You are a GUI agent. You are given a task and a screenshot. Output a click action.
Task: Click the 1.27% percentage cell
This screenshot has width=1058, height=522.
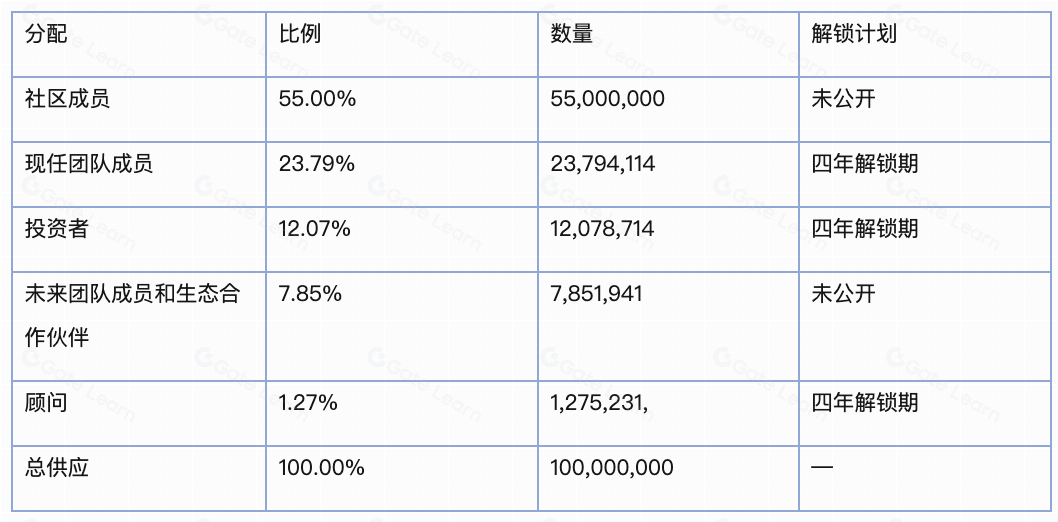401,413
